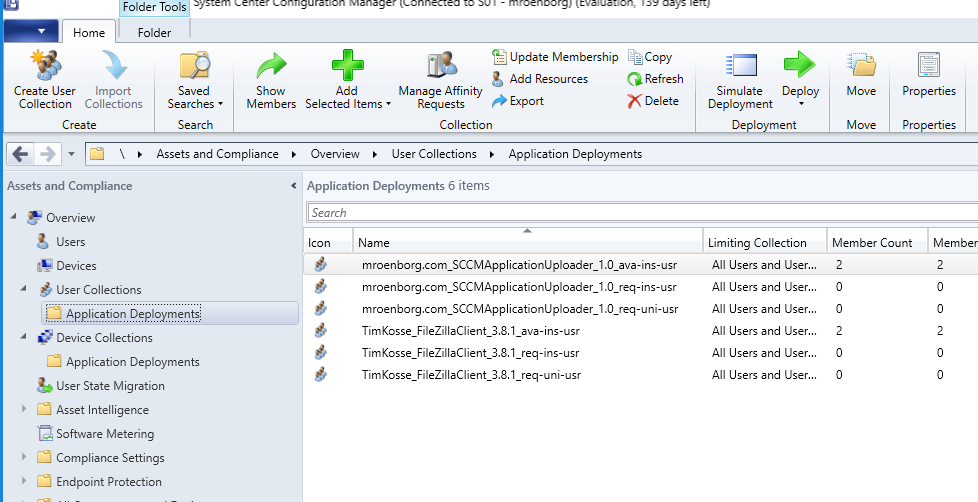Click Delete with red X
Screen dimensions: 978x502
[x=653, y=101]
